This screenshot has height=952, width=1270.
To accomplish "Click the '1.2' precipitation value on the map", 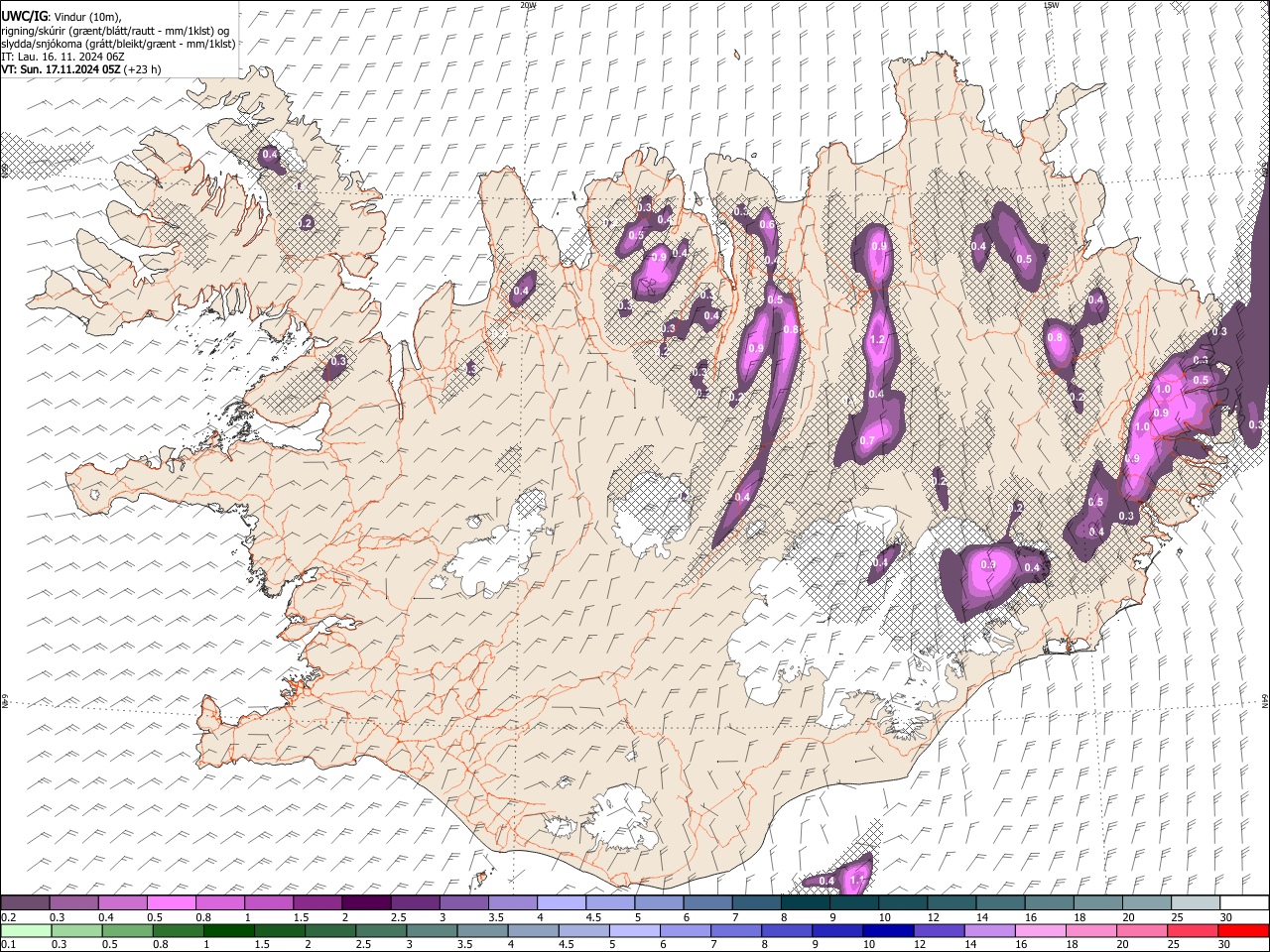I will click(x=876, y=340).
